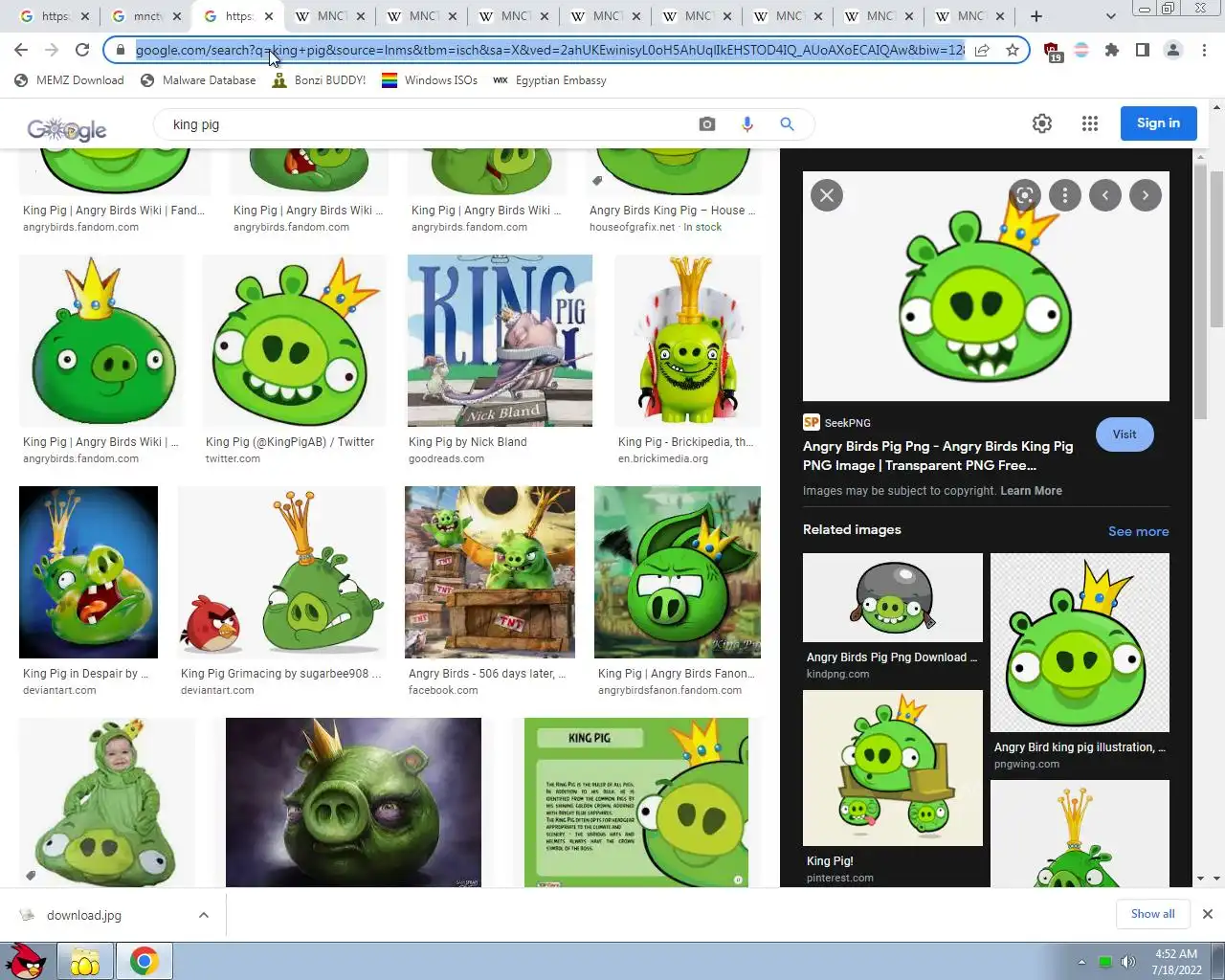
Task: Search by image with the camera icon
Action: [707, 123]
